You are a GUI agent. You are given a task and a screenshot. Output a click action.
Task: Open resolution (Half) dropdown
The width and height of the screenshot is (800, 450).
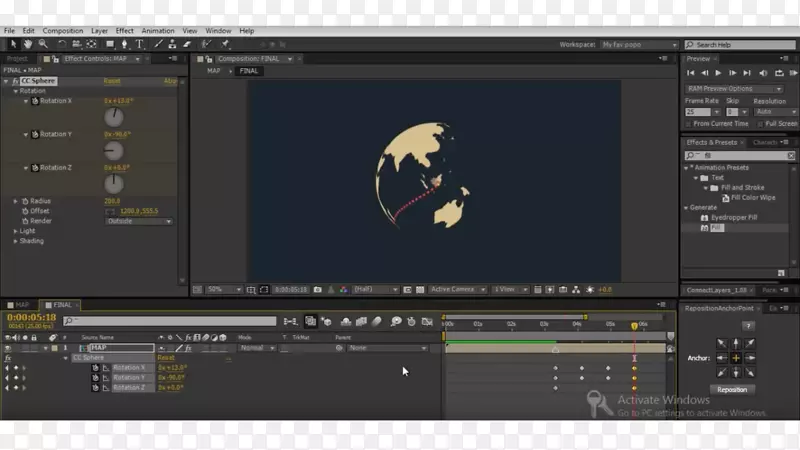pos(376,289)
